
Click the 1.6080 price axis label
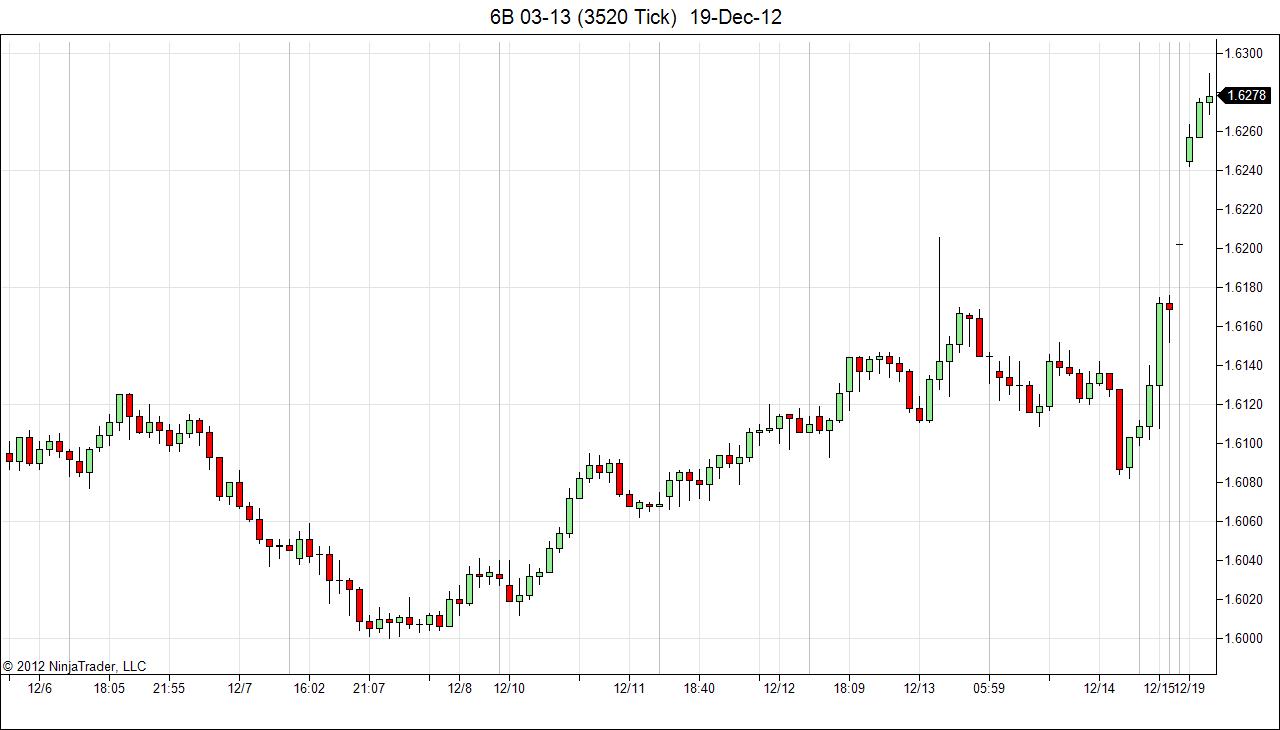[1245, 482]
